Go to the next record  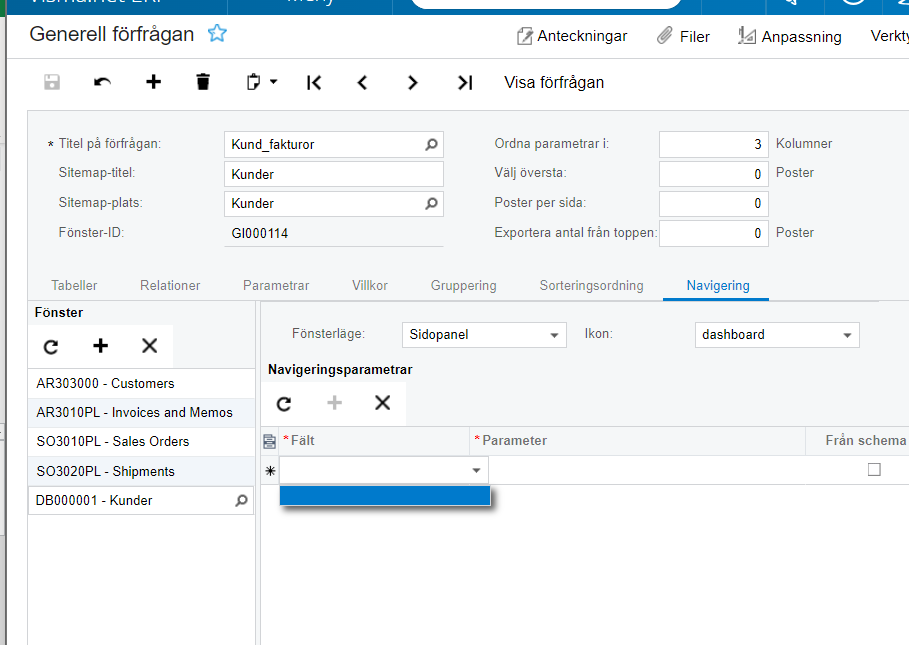point(412,83)
